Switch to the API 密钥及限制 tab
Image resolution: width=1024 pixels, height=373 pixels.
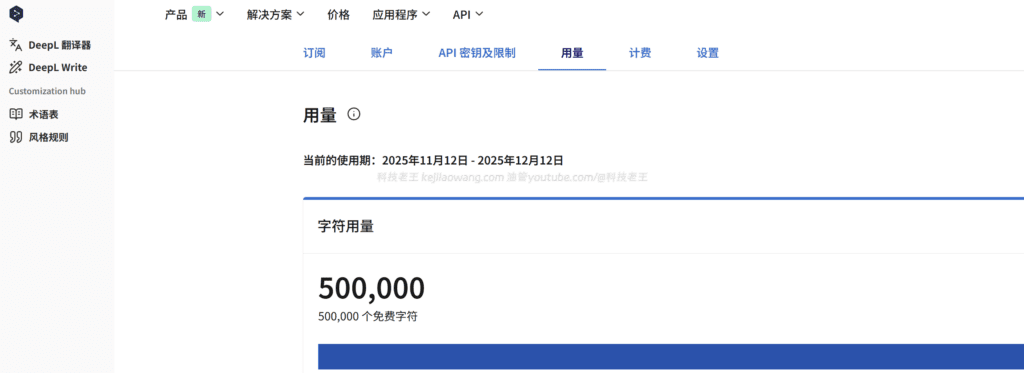tap(477, 53)
